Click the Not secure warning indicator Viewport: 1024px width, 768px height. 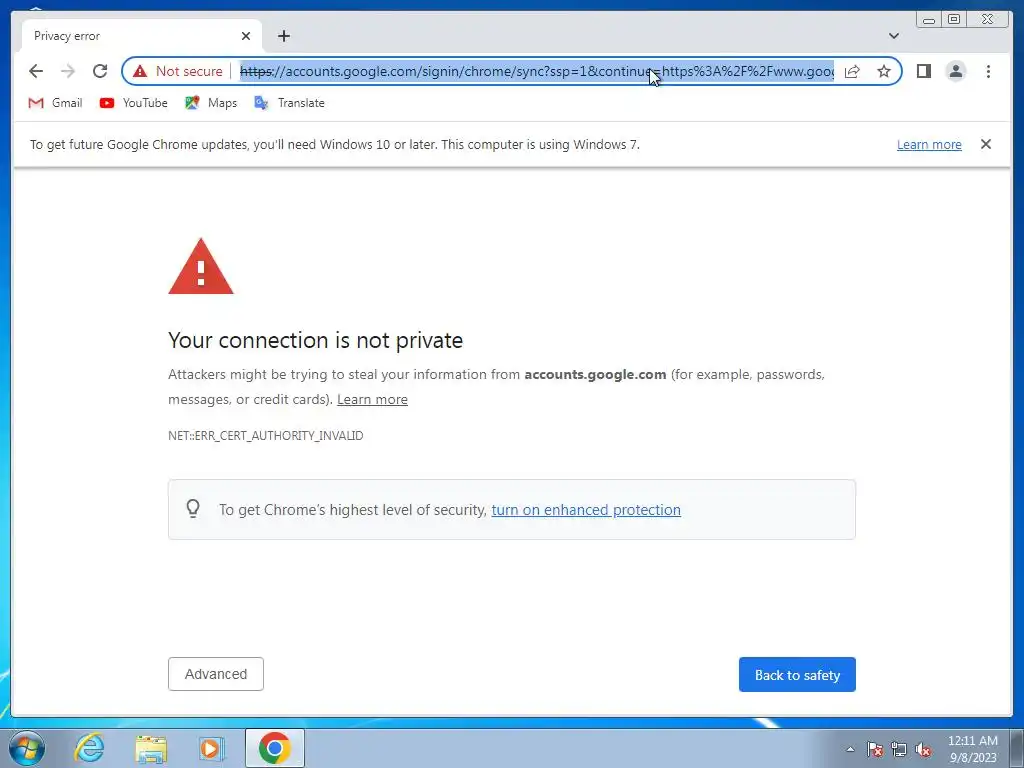point(178,71)
